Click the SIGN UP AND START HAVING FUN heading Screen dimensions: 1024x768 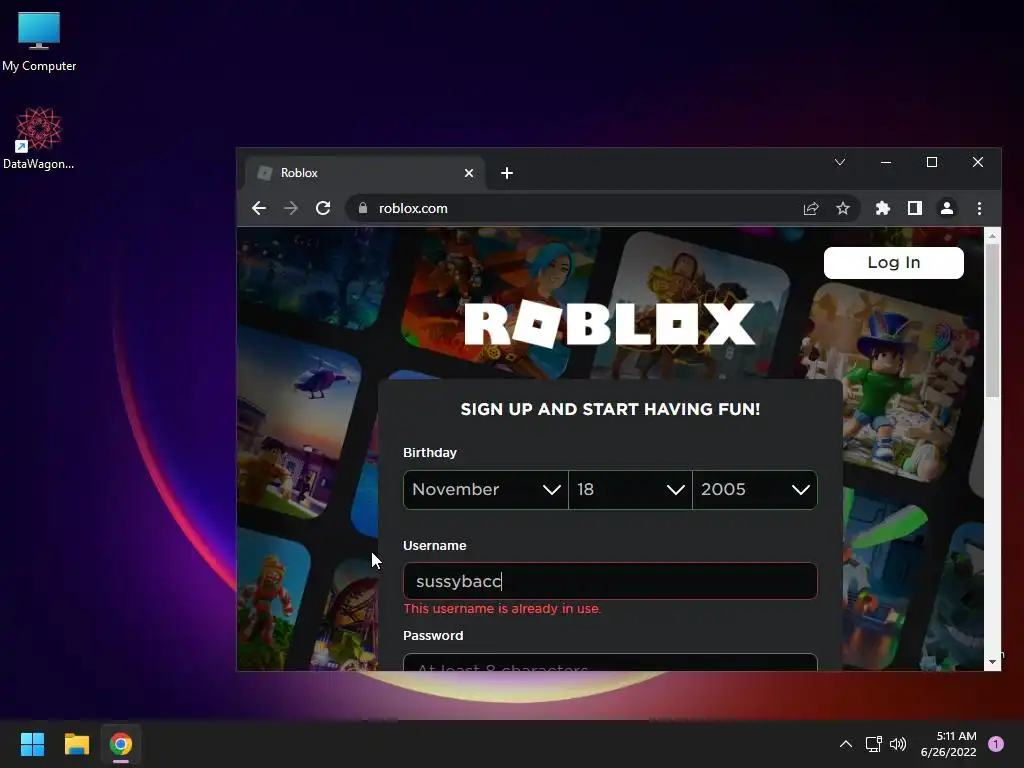pyautogui.click(x=610, y=409)
